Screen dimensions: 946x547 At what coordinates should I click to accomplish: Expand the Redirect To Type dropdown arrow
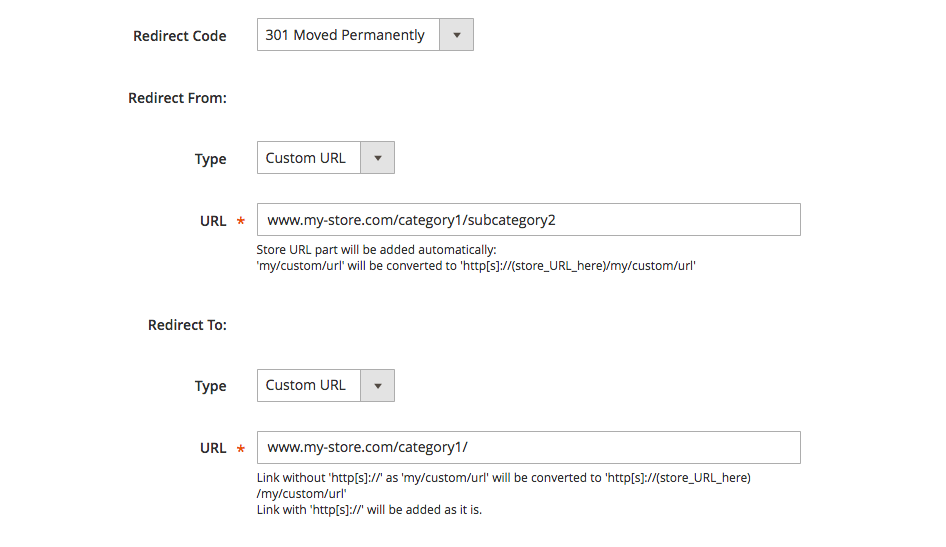coord(378,385)
